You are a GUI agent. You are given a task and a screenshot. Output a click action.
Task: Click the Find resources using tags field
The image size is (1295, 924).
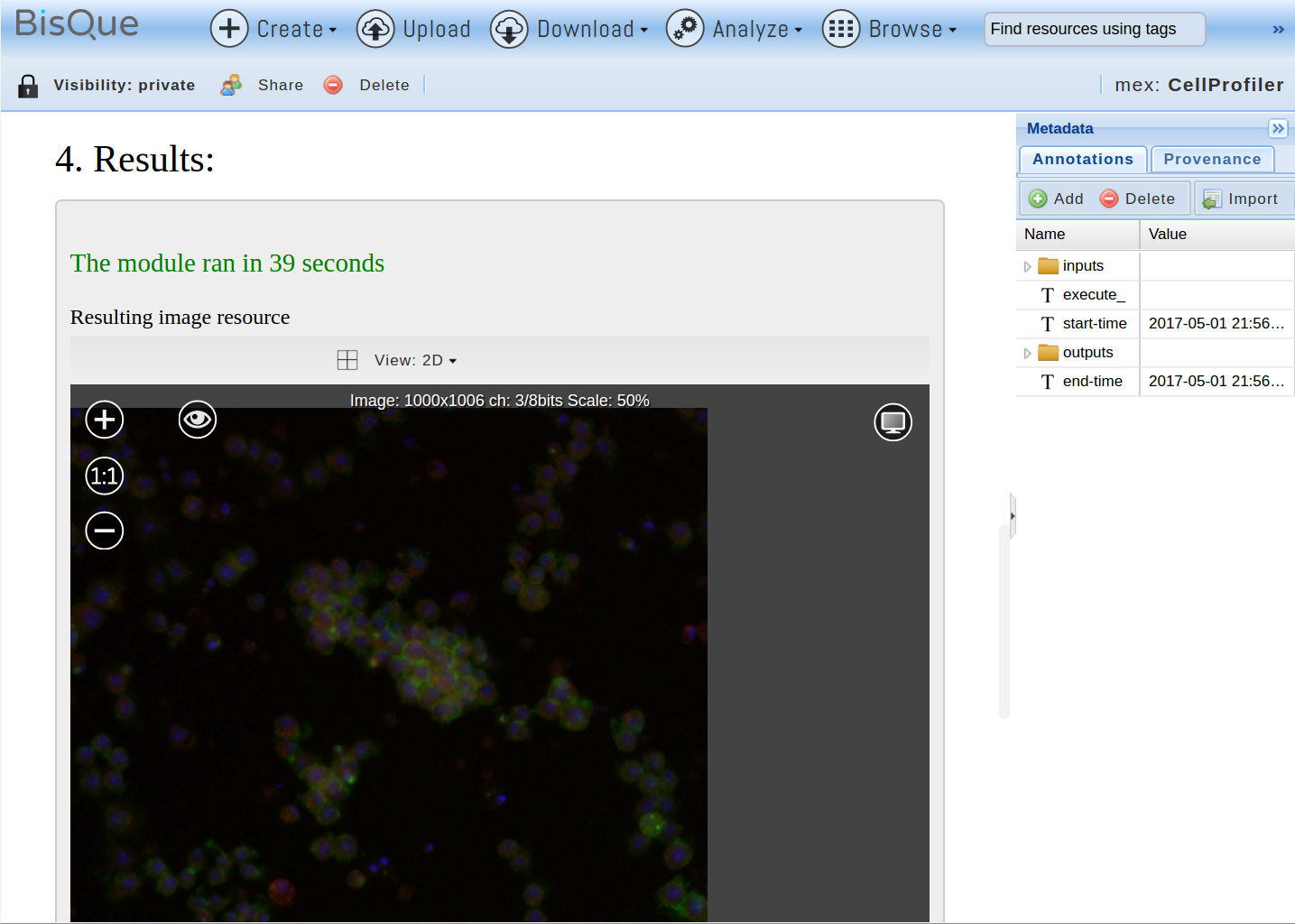click(1094, 29)
